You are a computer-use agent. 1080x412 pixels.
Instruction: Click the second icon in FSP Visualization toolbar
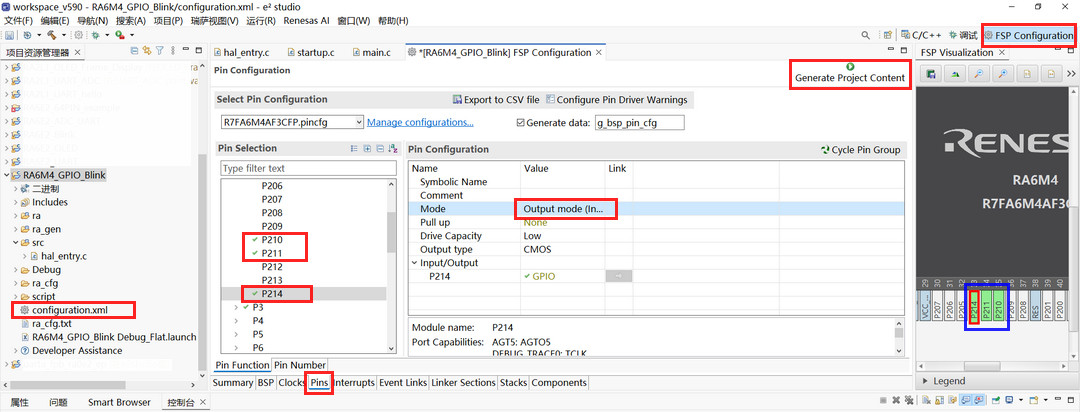(x=955, y=74)
